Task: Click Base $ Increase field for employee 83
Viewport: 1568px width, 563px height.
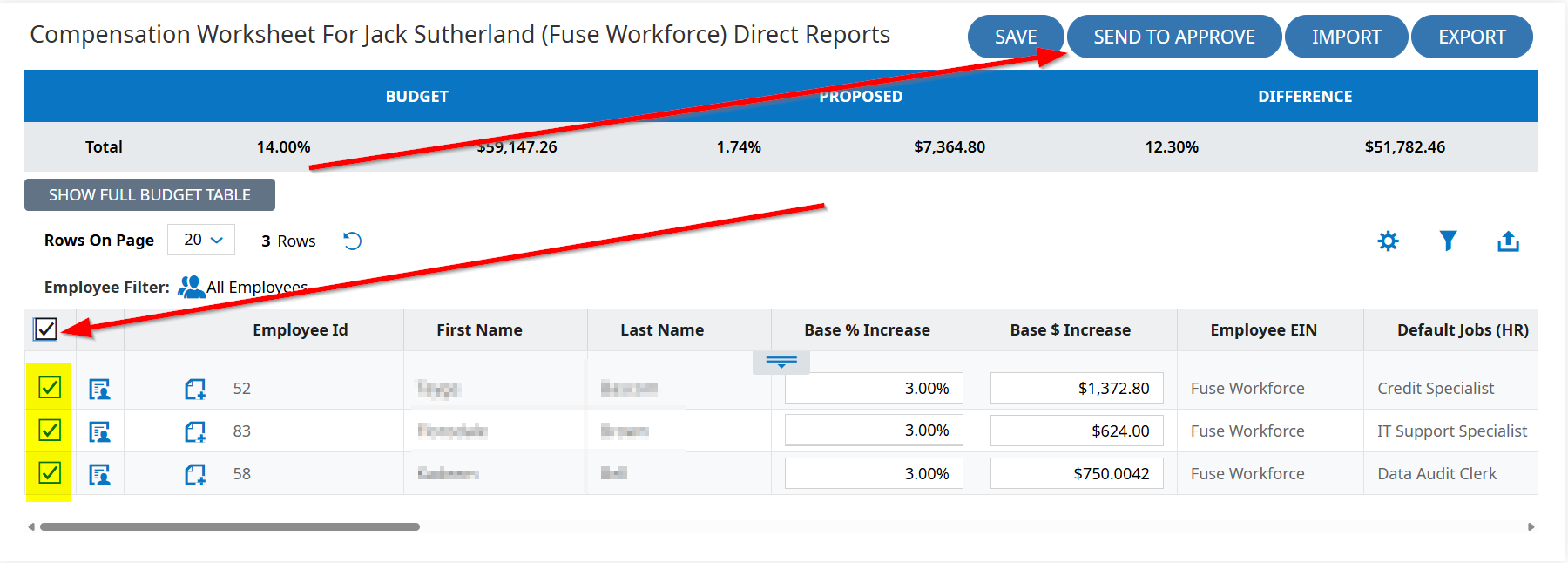Action: [x=1077, y=431]
